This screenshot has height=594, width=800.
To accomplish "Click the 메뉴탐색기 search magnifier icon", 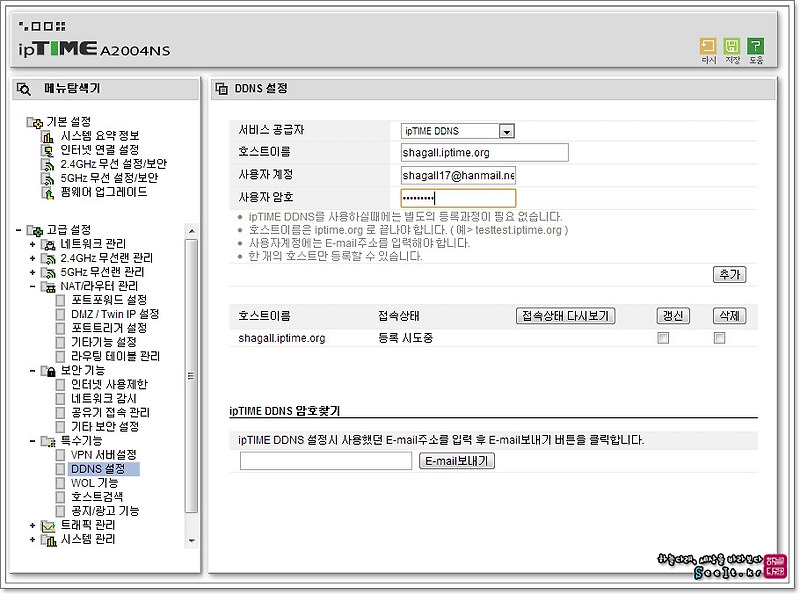I will [23, 89].
